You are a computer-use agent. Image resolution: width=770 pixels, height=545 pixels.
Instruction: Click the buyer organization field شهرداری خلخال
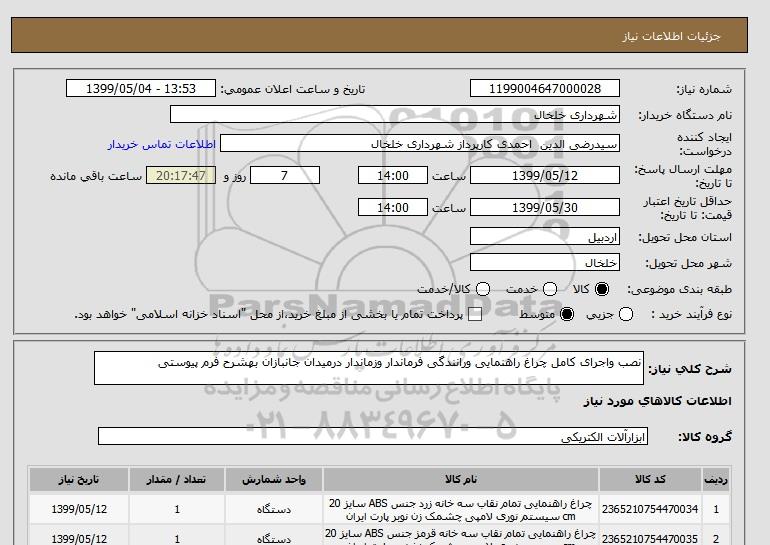point(395,114)
